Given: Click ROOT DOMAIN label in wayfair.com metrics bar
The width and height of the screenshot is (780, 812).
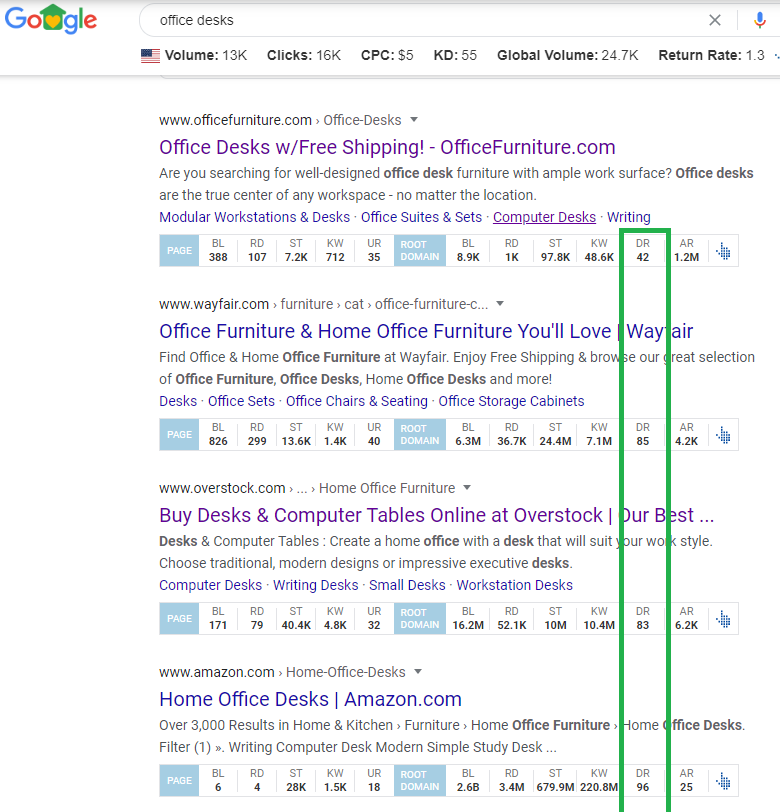Looking at the screenshot, I should [420, 434].
